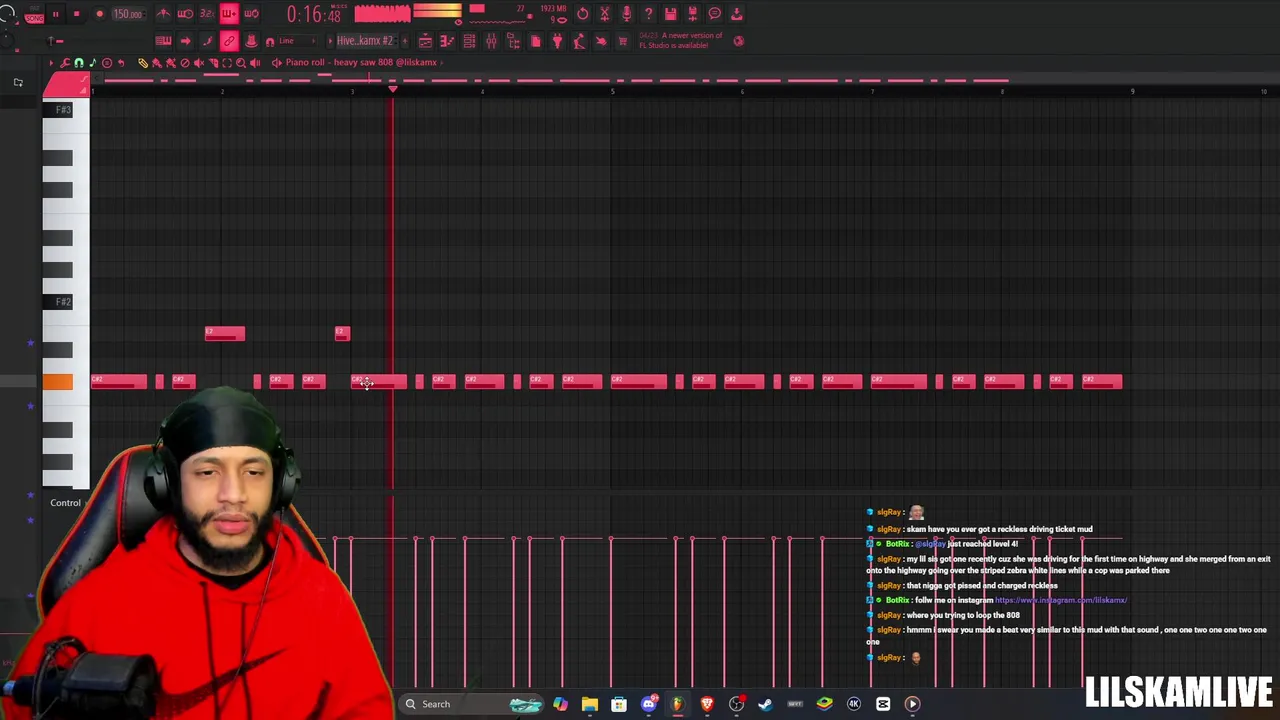
Task: Toggle the pink link multilink controllers button
Action: pyautogui.click(x=229, y=41)
